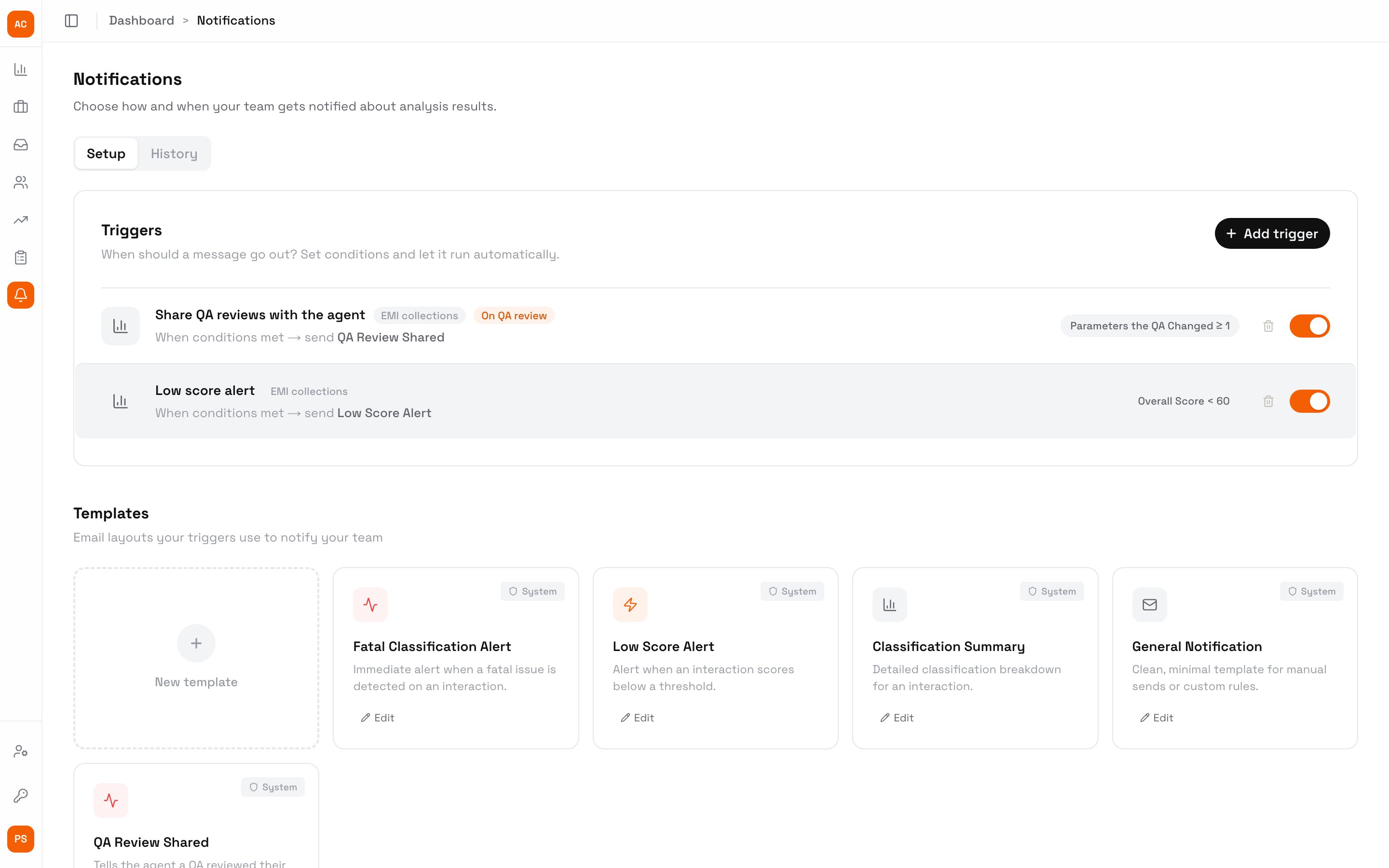Delete the Share QA reviews trigger
The image size is (1389, 868).
(1268, 326)
